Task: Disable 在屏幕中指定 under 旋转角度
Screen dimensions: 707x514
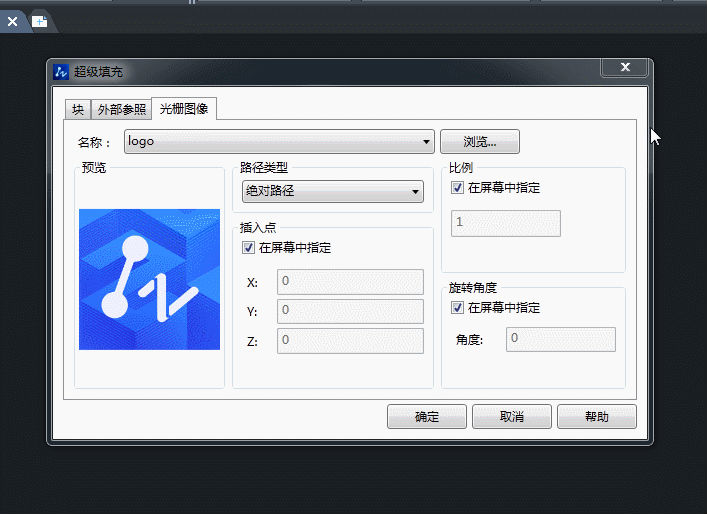Action: [x=458, y=308]
